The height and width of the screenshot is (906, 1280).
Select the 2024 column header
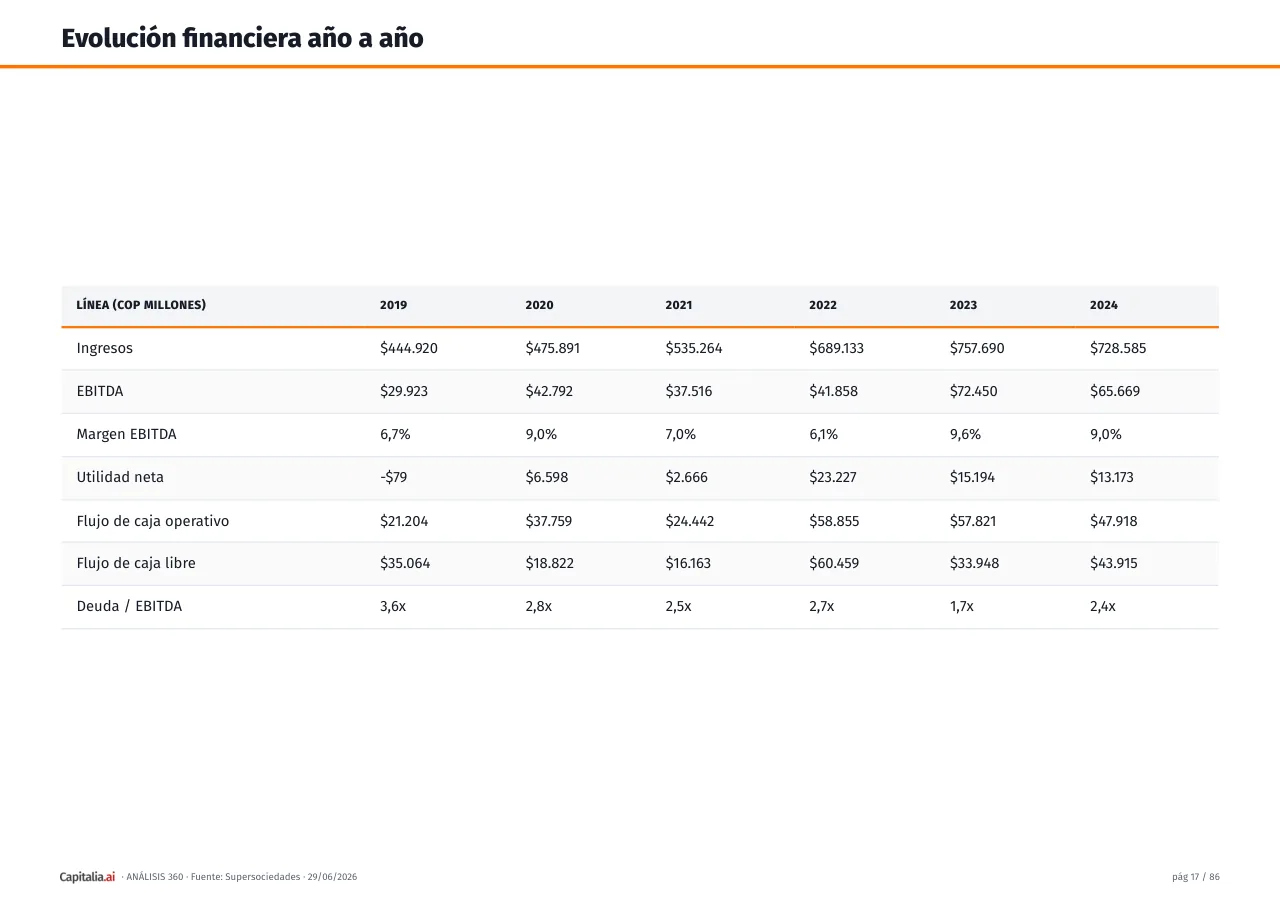coord(1104,305)
